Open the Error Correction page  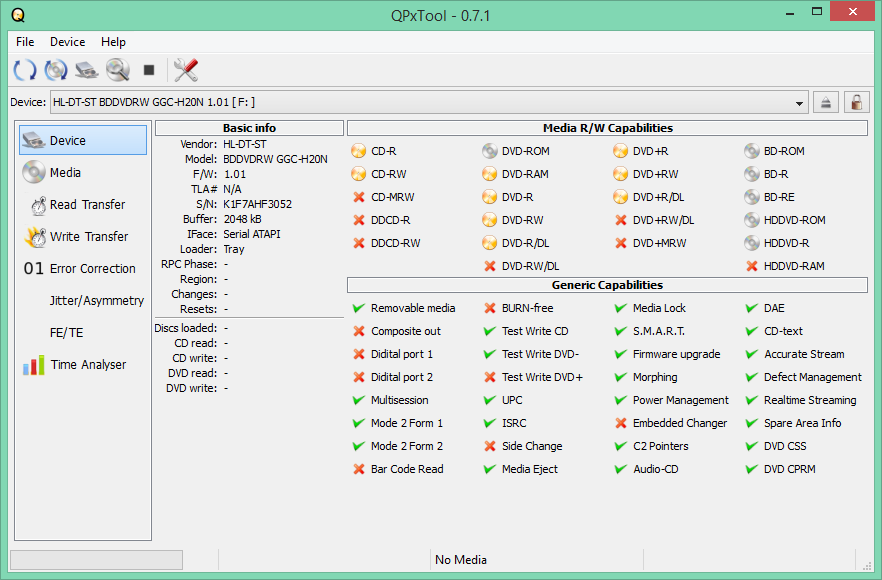click(x=83, y=268)
